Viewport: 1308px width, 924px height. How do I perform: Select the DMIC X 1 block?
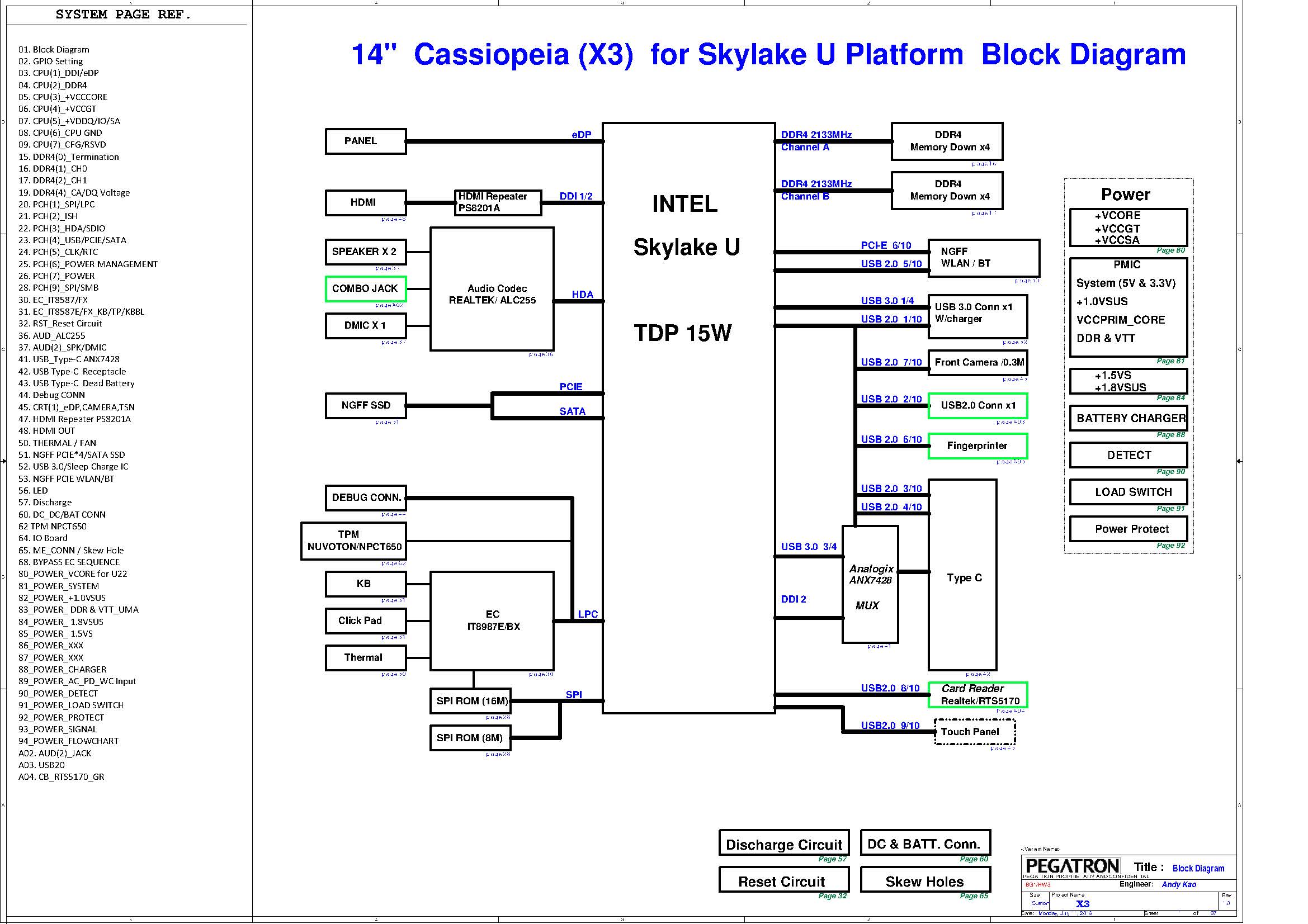(366, 326)
